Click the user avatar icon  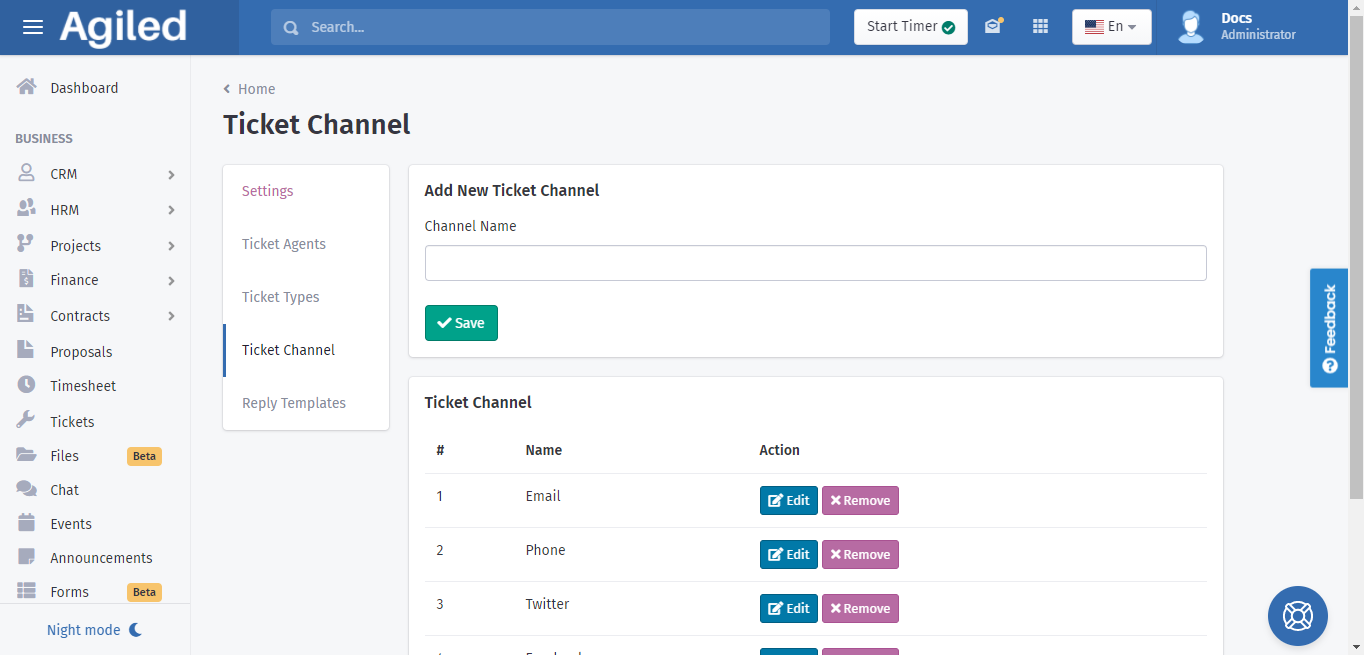tap(1190, 27)
